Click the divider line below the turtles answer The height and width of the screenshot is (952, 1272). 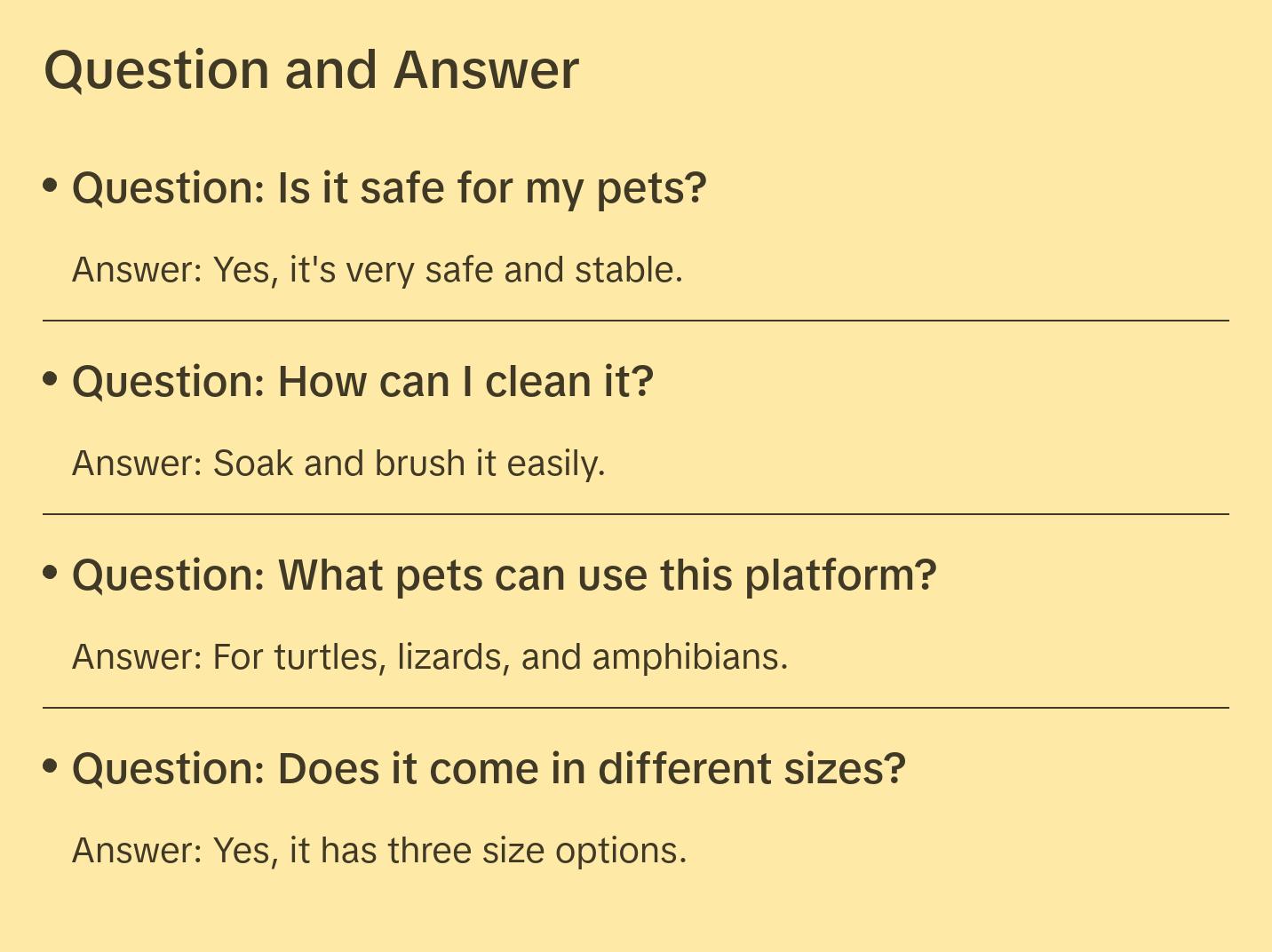[636, 708]
